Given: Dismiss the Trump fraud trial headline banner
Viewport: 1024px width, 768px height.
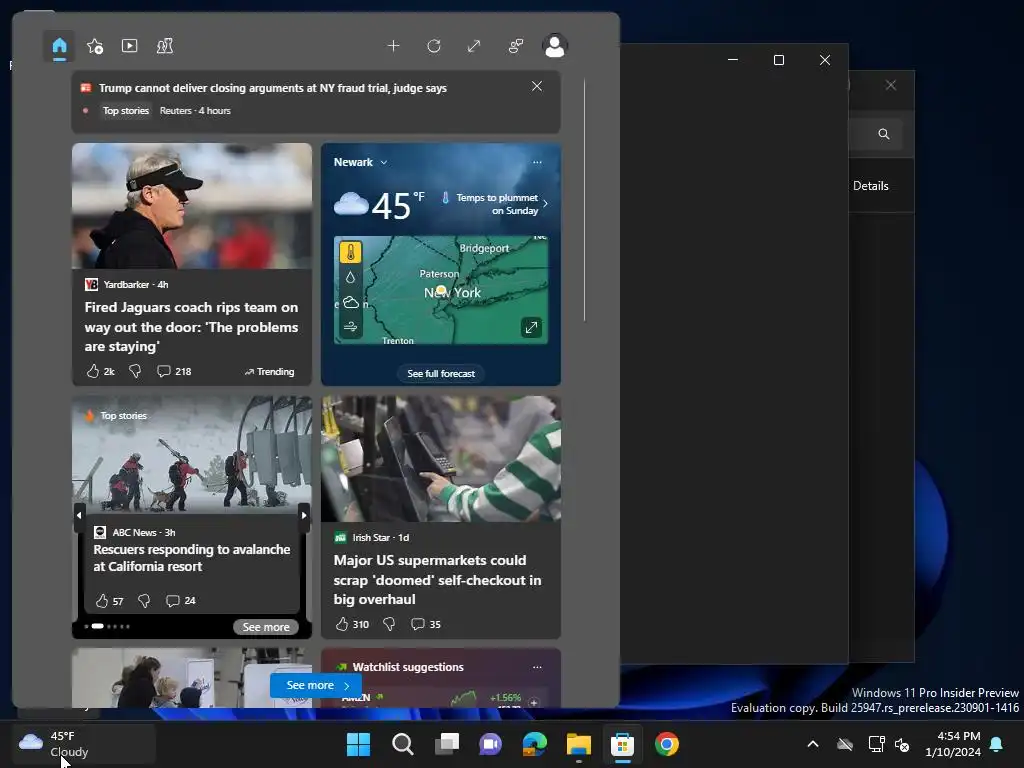Looking at the screenshot, I should click(537, 86).
